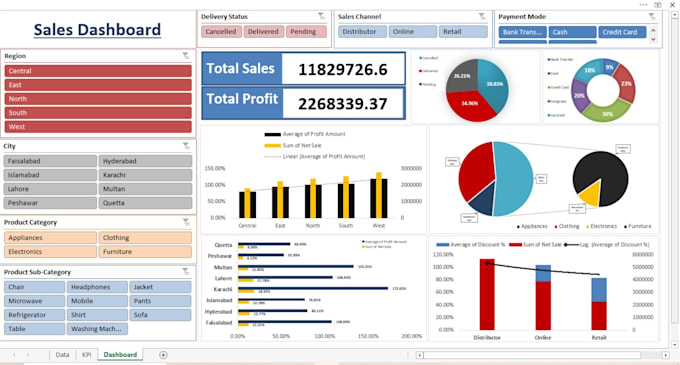Screen dimensions: 680x365
Task: Toggle the Pending delivery status filter
Action: click(x=306, y=32)
